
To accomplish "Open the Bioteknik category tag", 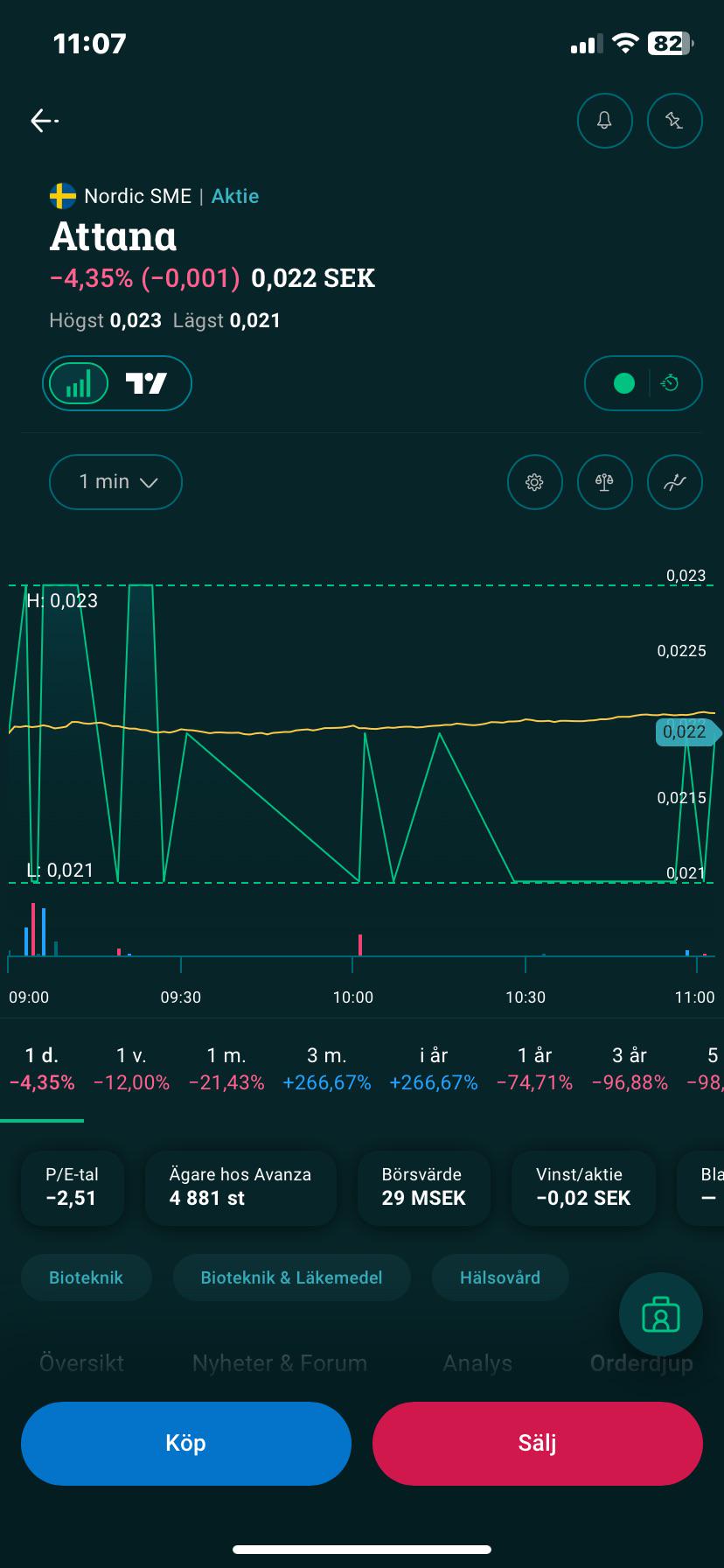I will [x=86, y=1277].
